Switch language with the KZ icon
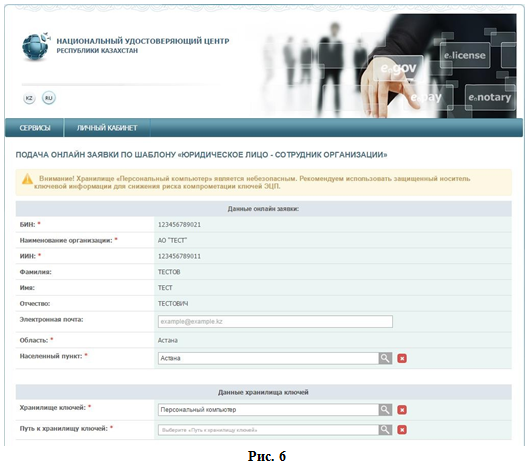The height and width of the screenshot is (467, 526). [29, 98]
